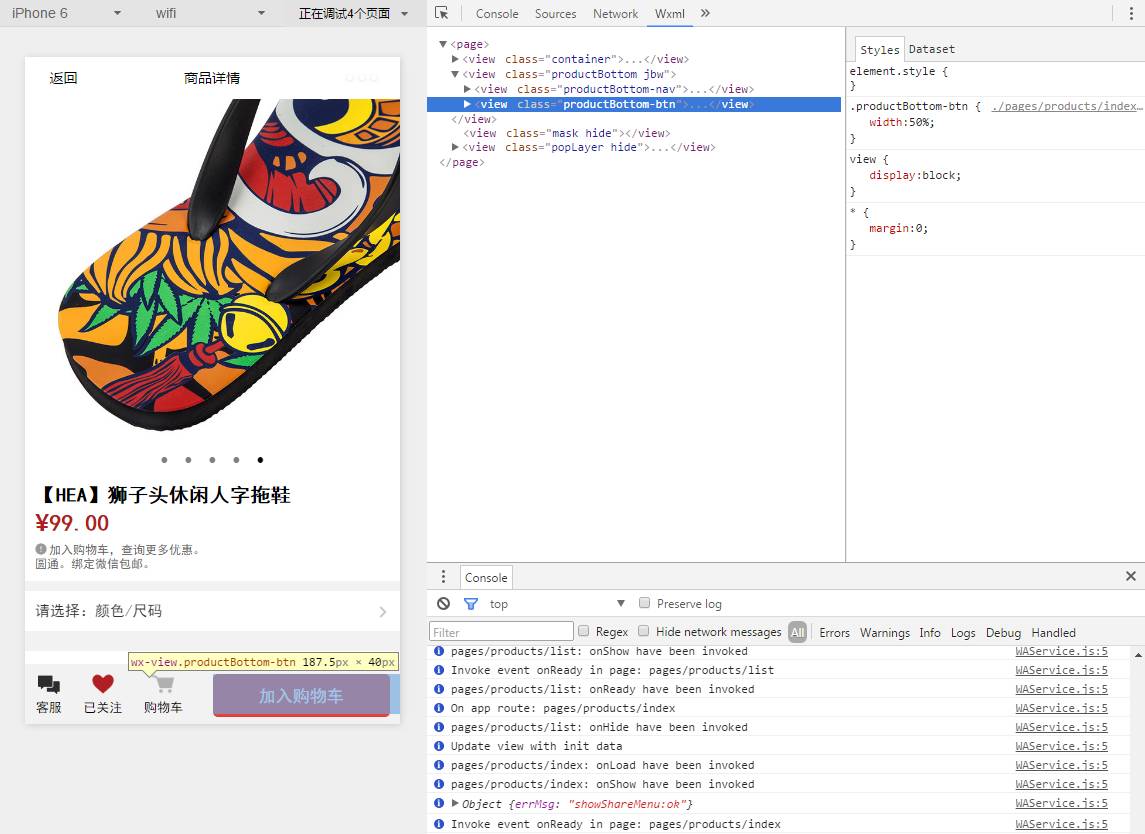This screenshot has width=1145, height=834.
Task: Activate the element inspector cursor icon
Action: pos(441,13)
